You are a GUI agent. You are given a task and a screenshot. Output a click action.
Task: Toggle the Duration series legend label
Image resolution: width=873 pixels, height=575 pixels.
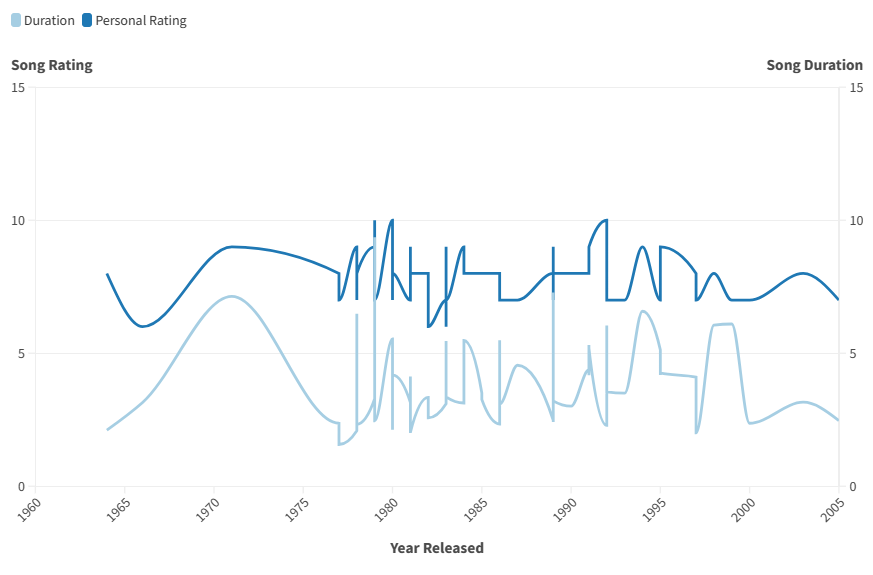[49, 20]
